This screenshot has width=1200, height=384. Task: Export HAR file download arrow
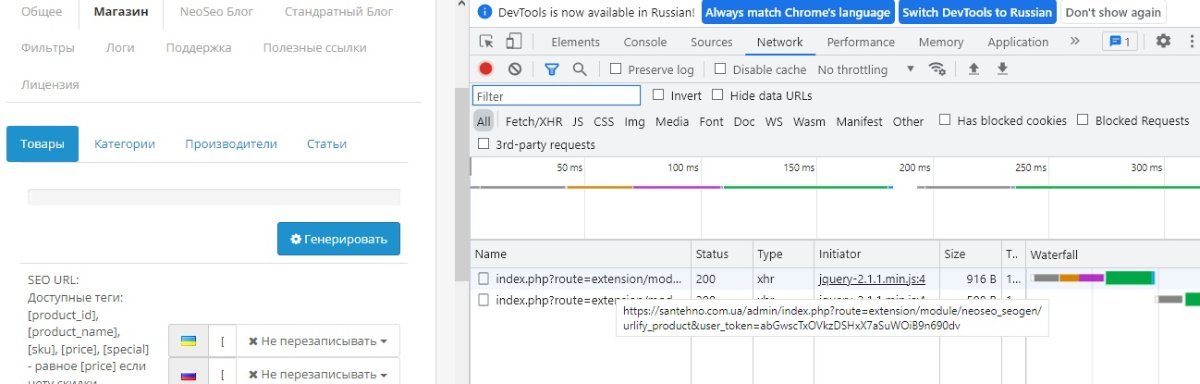coord(1002,69)
